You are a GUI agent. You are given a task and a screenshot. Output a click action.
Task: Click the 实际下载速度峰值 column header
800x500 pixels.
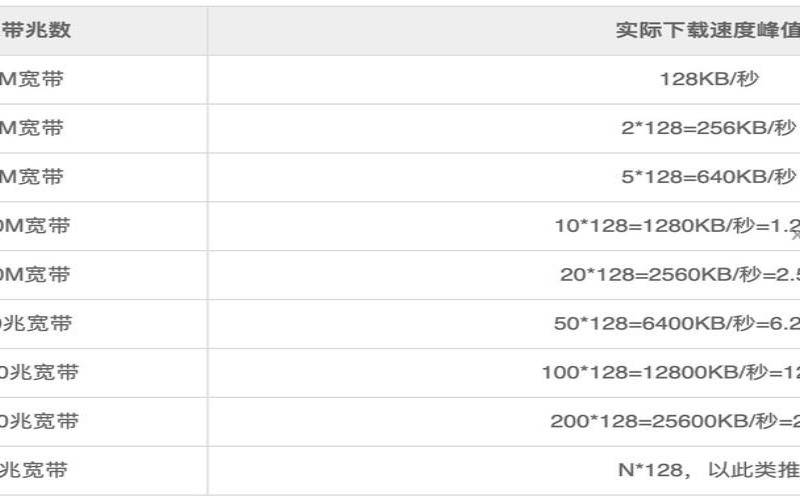[706, 30]
